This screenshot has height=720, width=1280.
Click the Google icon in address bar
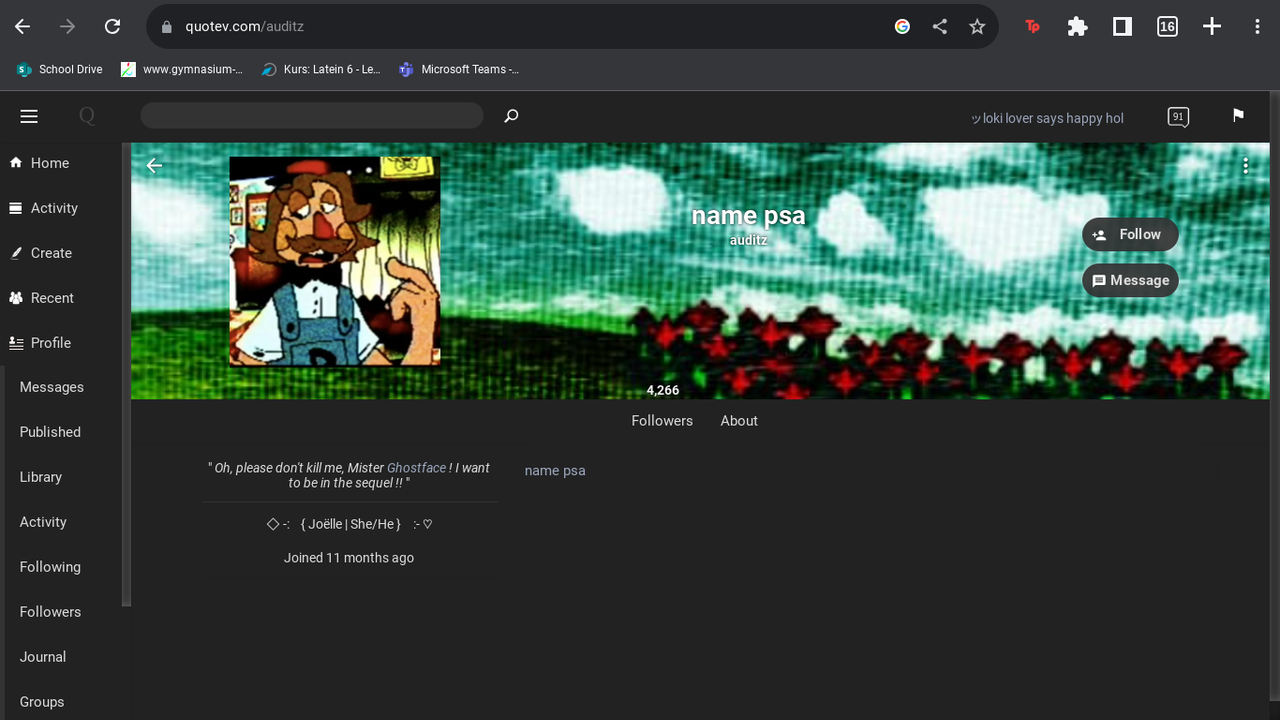tap(902, 27)
